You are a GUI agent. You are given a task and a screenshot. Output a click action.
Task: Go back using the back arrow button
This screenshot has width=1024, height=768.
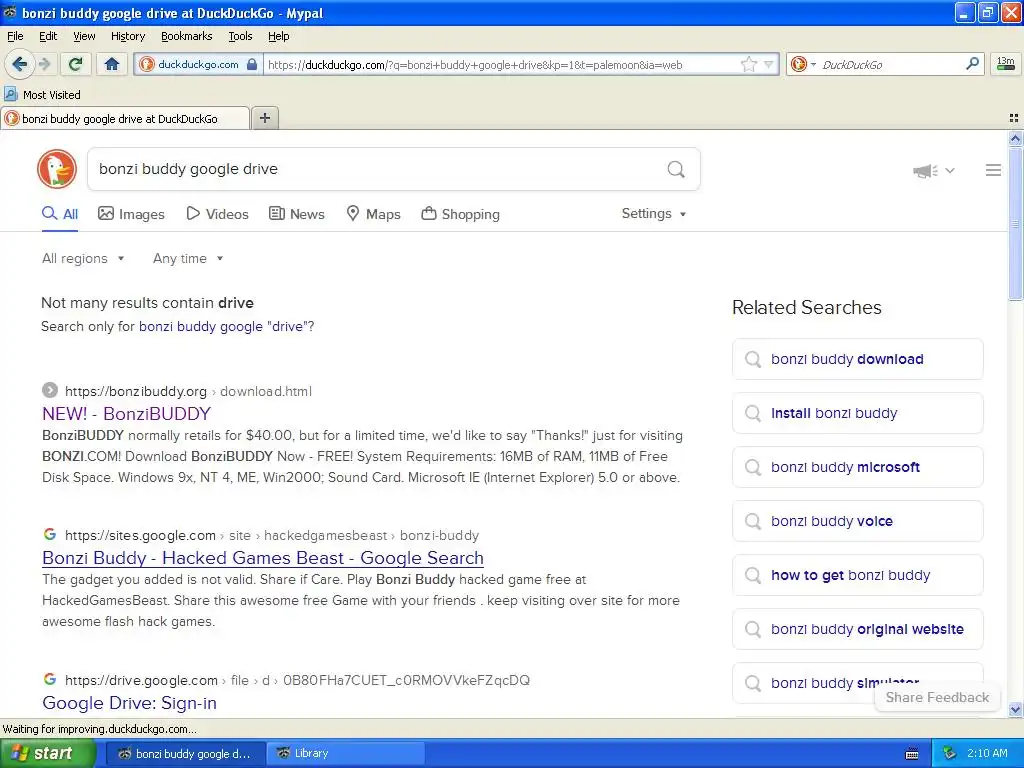pos(19,64)
